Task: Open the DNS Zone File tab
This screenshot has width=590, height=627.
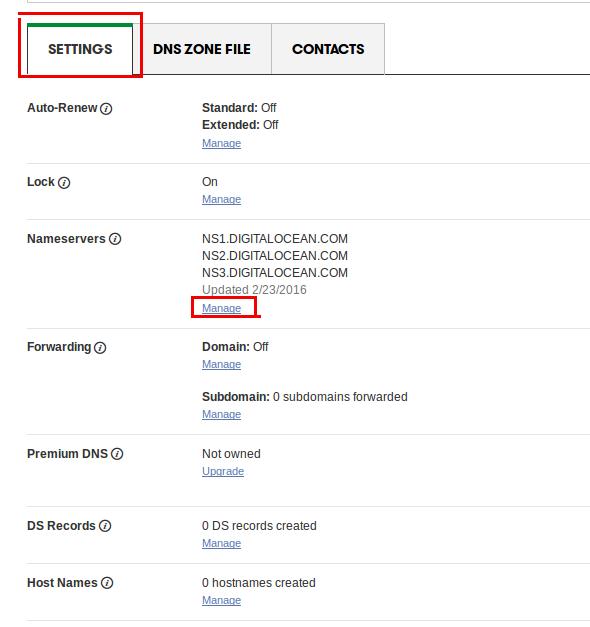Action: (202, 49)
